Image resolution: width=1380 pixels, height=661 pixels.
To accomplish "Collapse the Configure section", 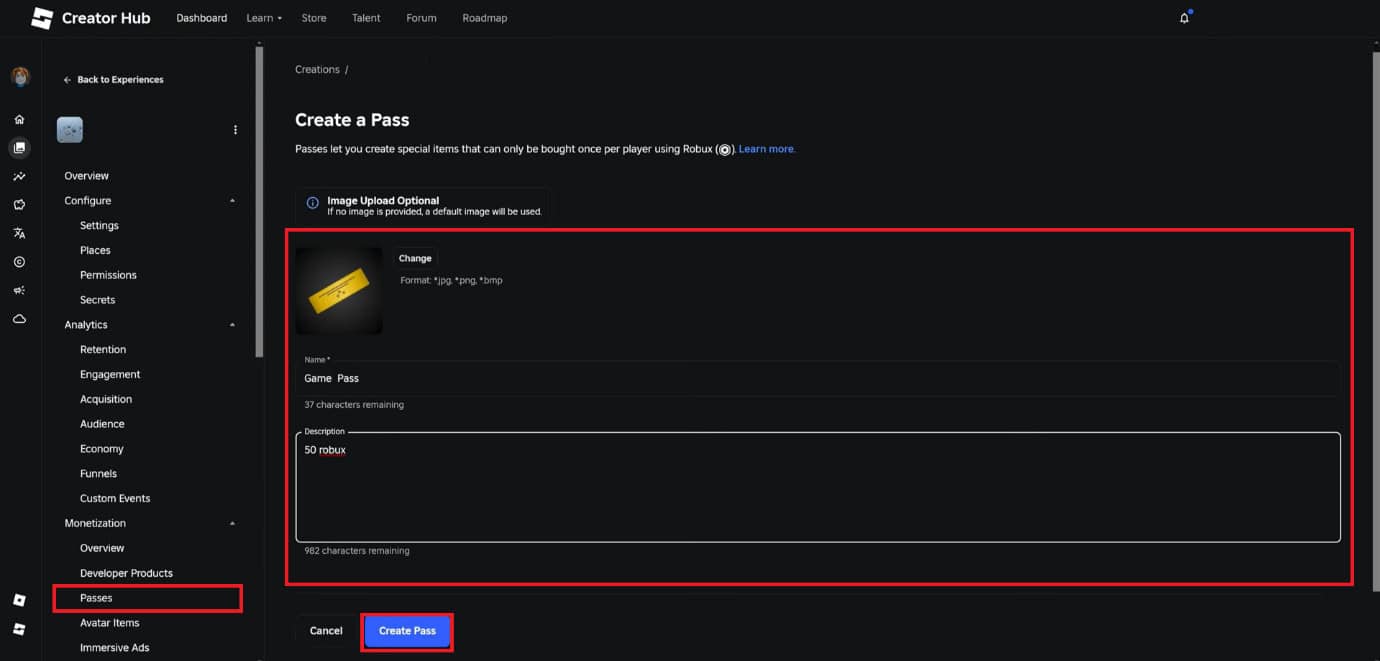I will [x=232, y=201].
